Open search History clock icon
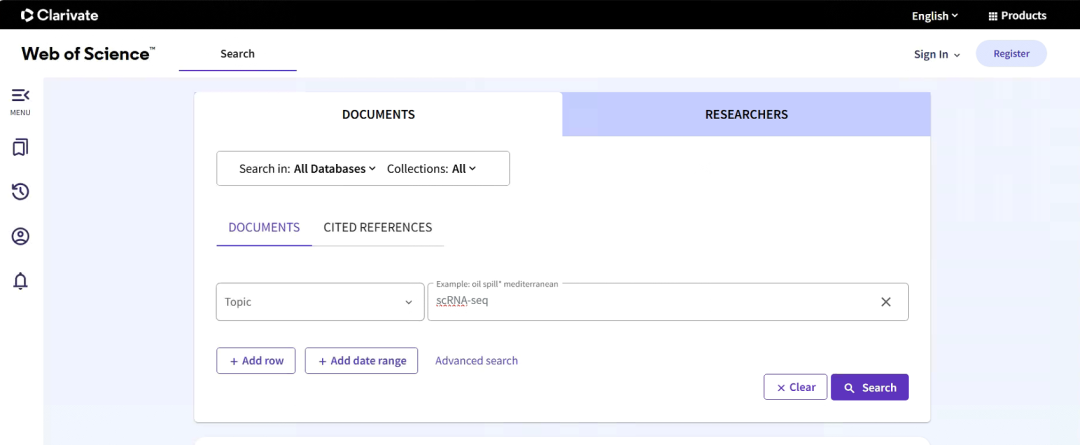Screen dimensions: 1080x445 [x=21, y=192]
